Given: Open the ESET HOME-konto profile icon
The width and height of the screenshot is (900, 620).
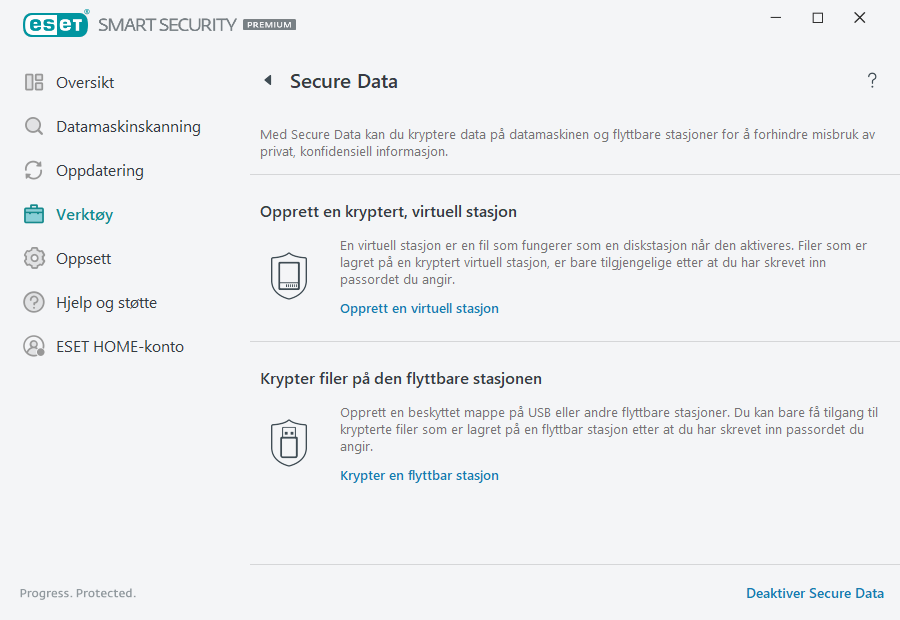Looking at the screenshot, I should click(34, 346).
